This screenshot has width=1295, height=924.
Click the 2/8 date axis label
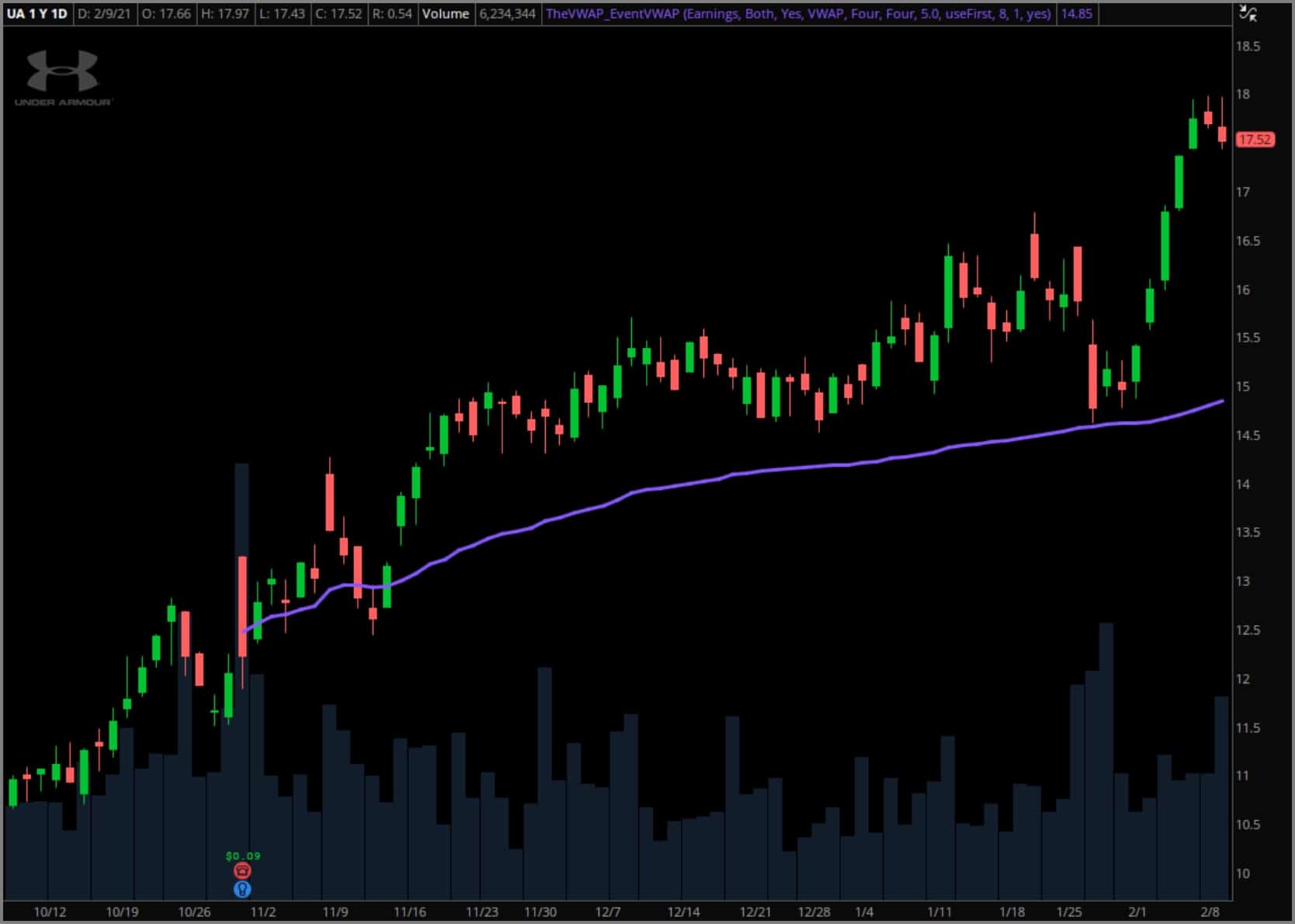point(1210,912)
